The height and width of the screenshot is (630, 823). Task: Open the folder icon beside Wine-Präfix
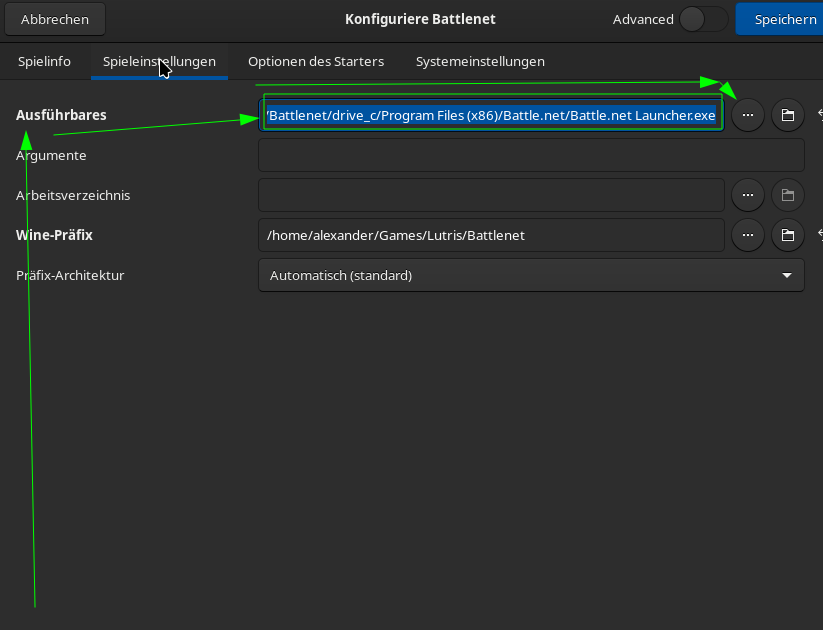point(787,235)
